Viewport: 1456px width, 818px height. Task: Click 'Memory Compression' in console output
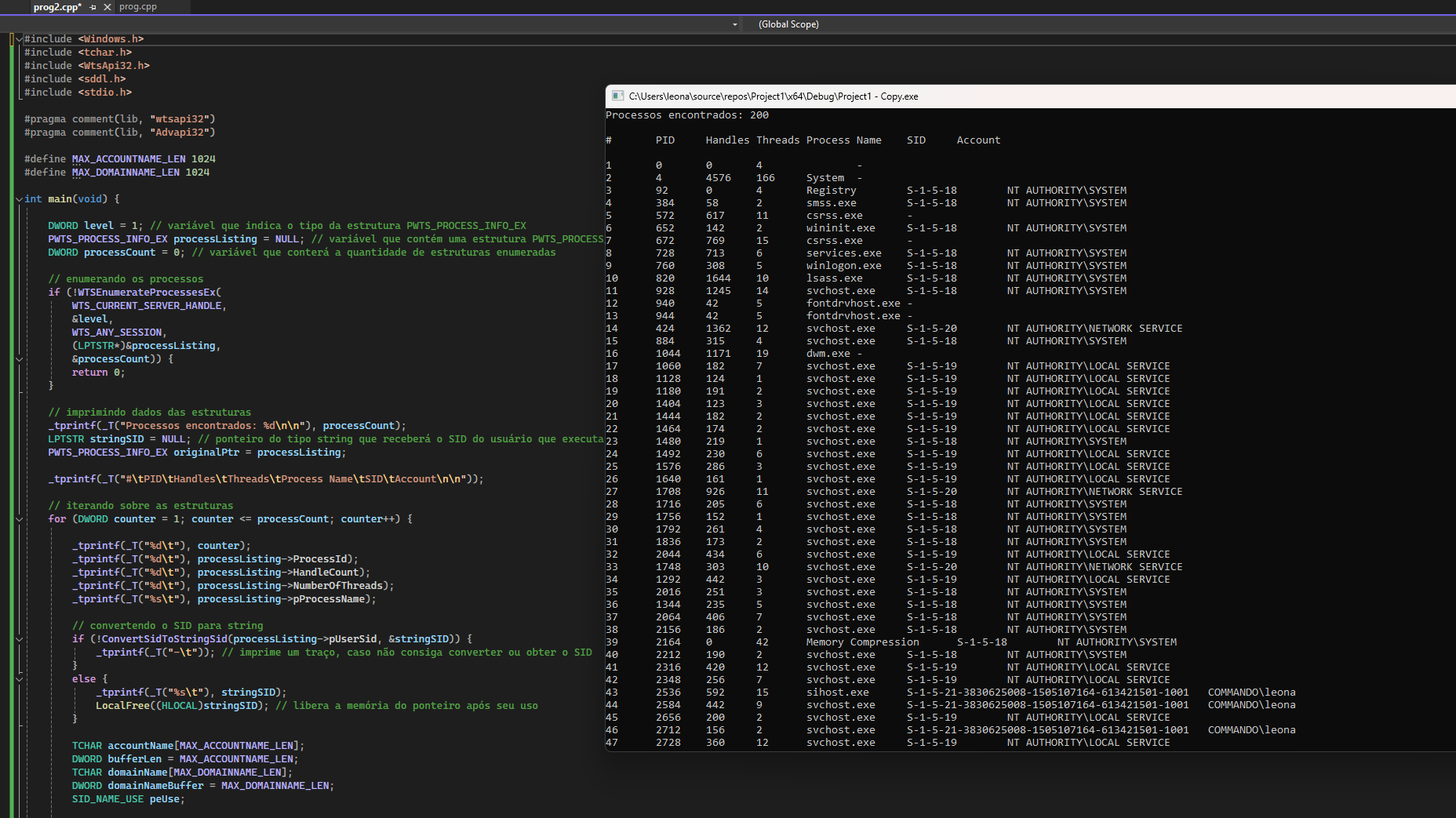tap(862, 642)
